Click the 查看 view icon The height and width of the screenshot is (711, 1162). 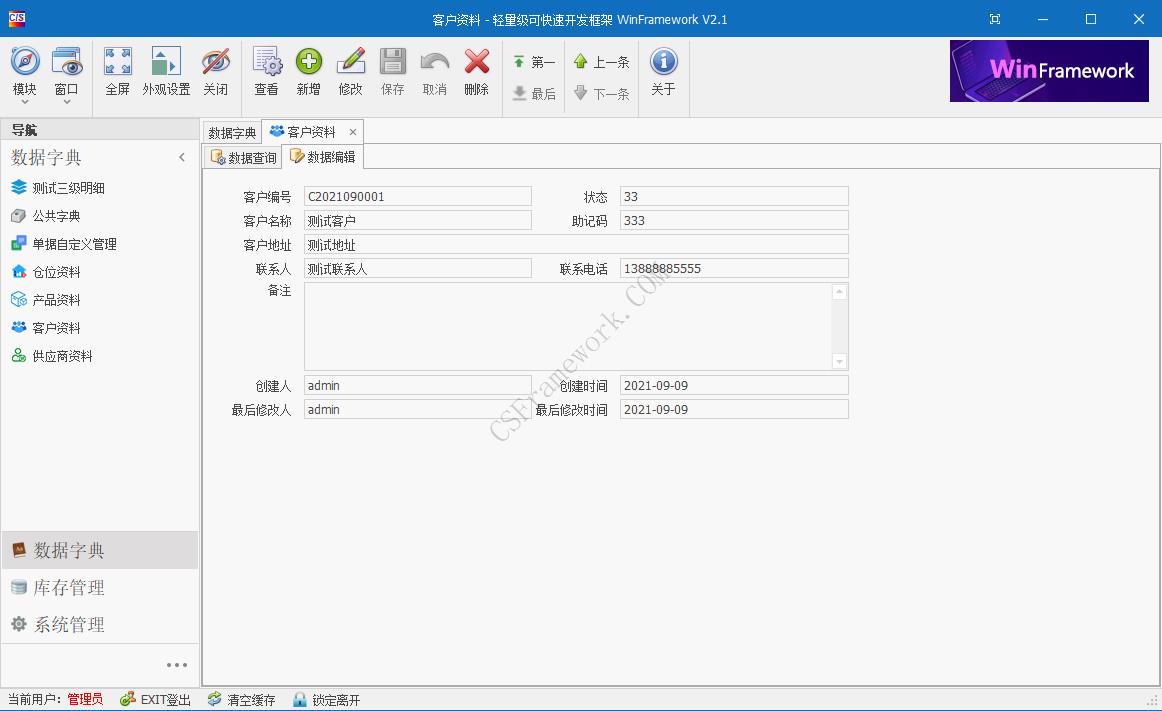(266, 70)
